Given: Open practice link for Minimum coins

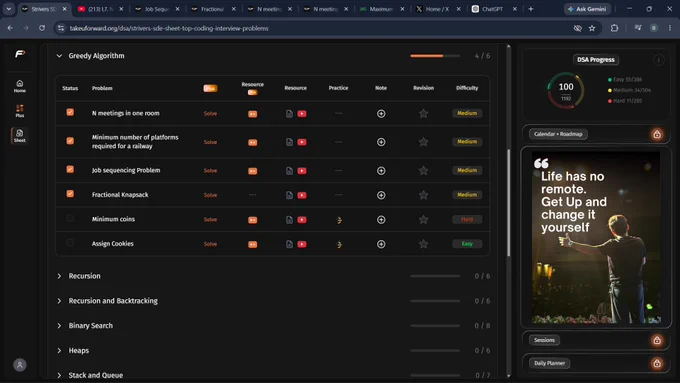Looking at the screenshot, I should (x=339, y=220).
